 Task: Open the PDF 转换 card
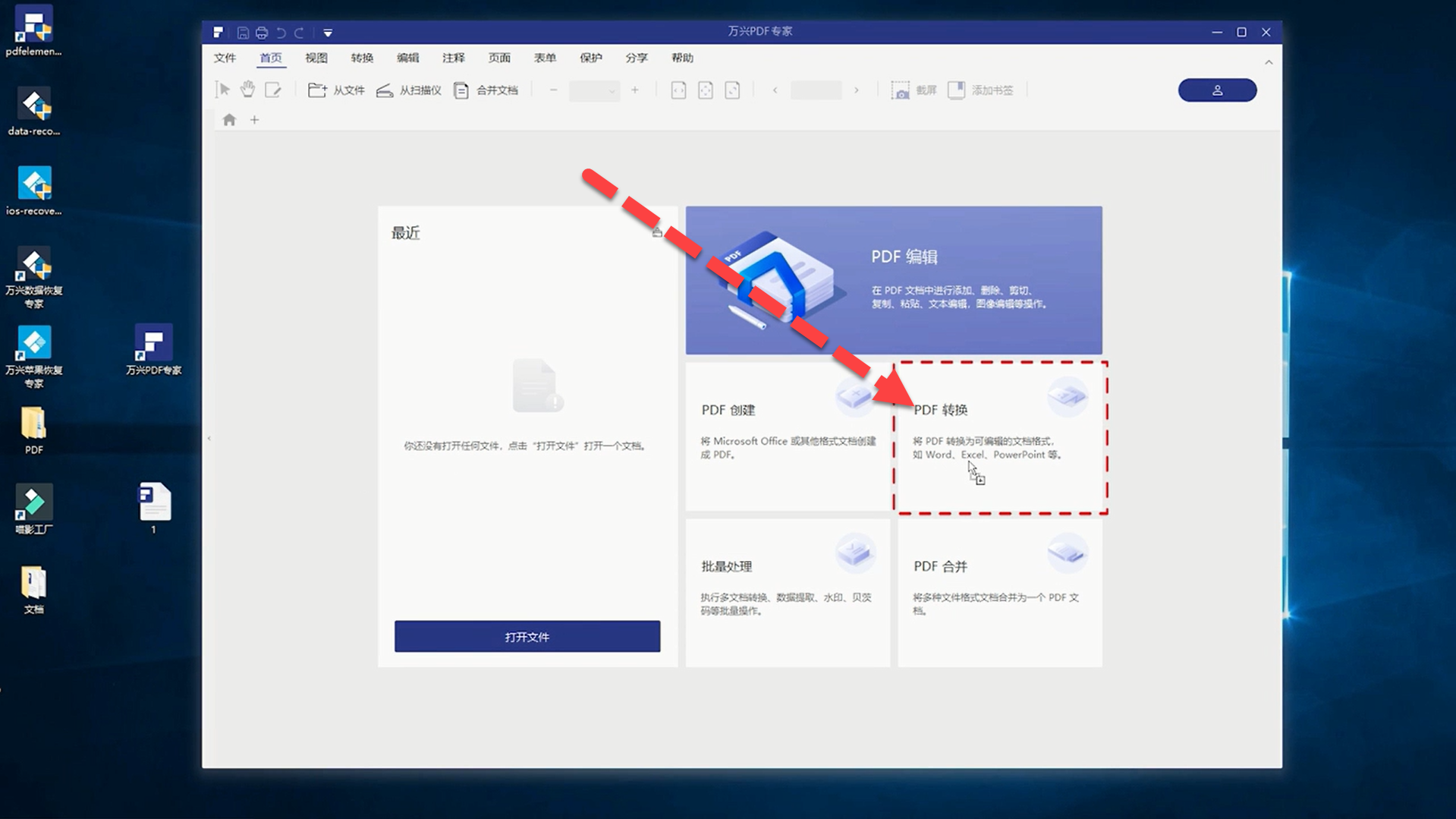click(1000, 436)
